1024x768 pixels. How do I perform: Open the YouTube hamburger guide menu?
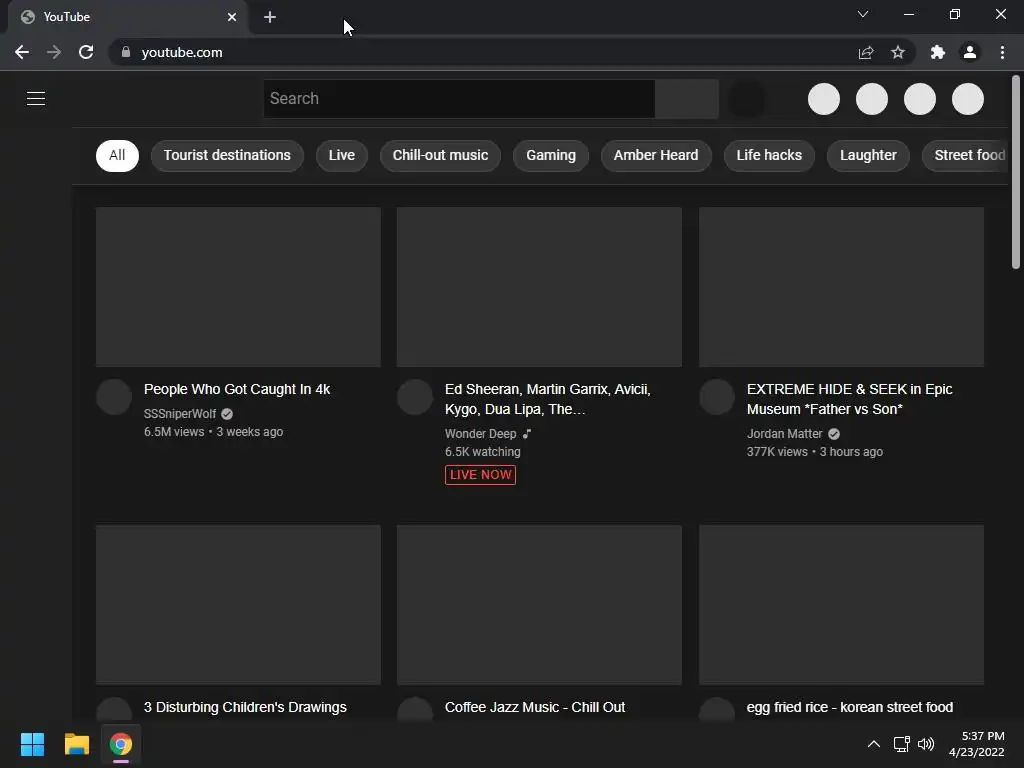click(36, 98)
